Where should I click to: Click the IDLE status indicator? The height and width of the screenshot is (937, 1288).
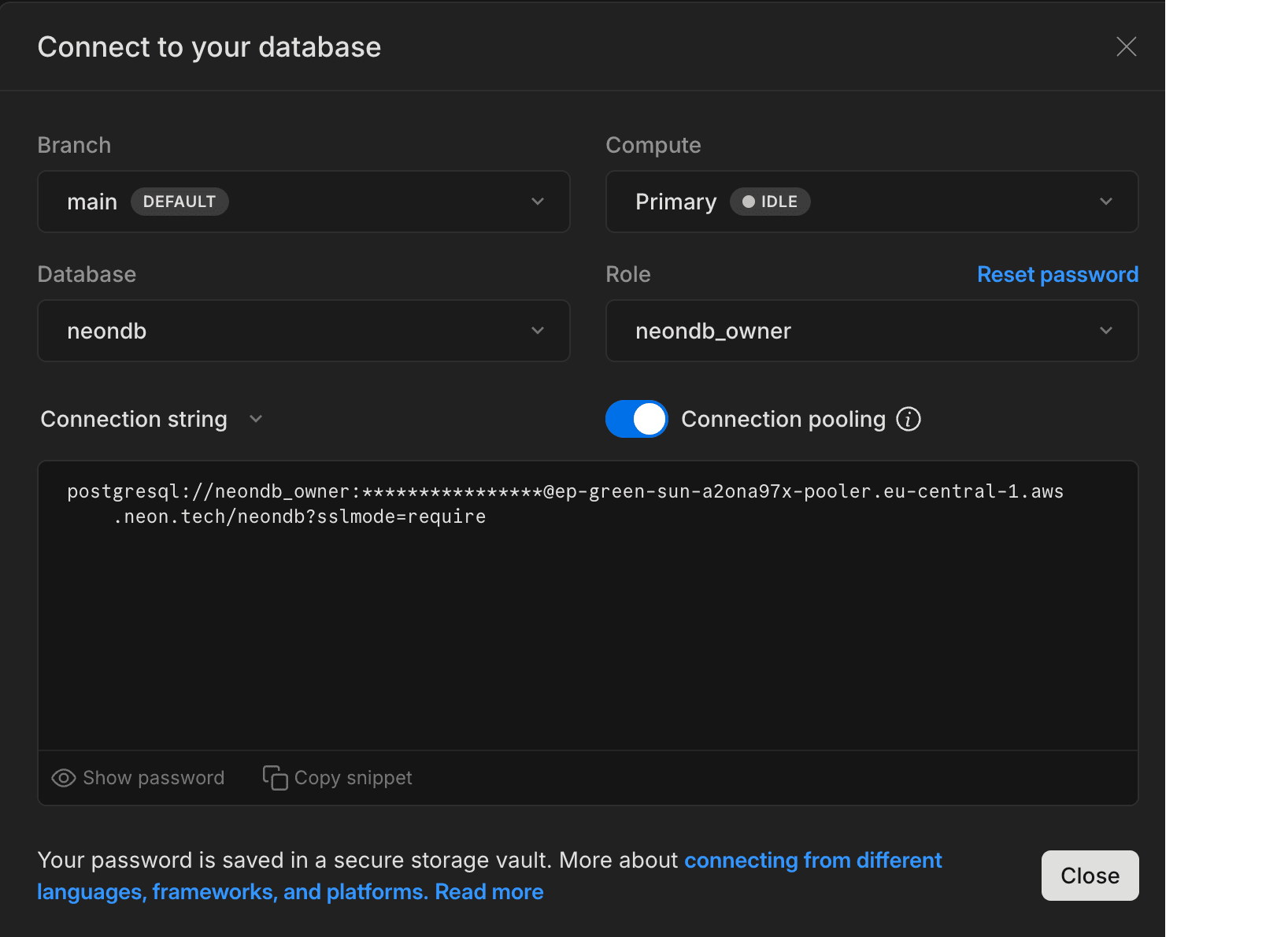coord(770,202)
